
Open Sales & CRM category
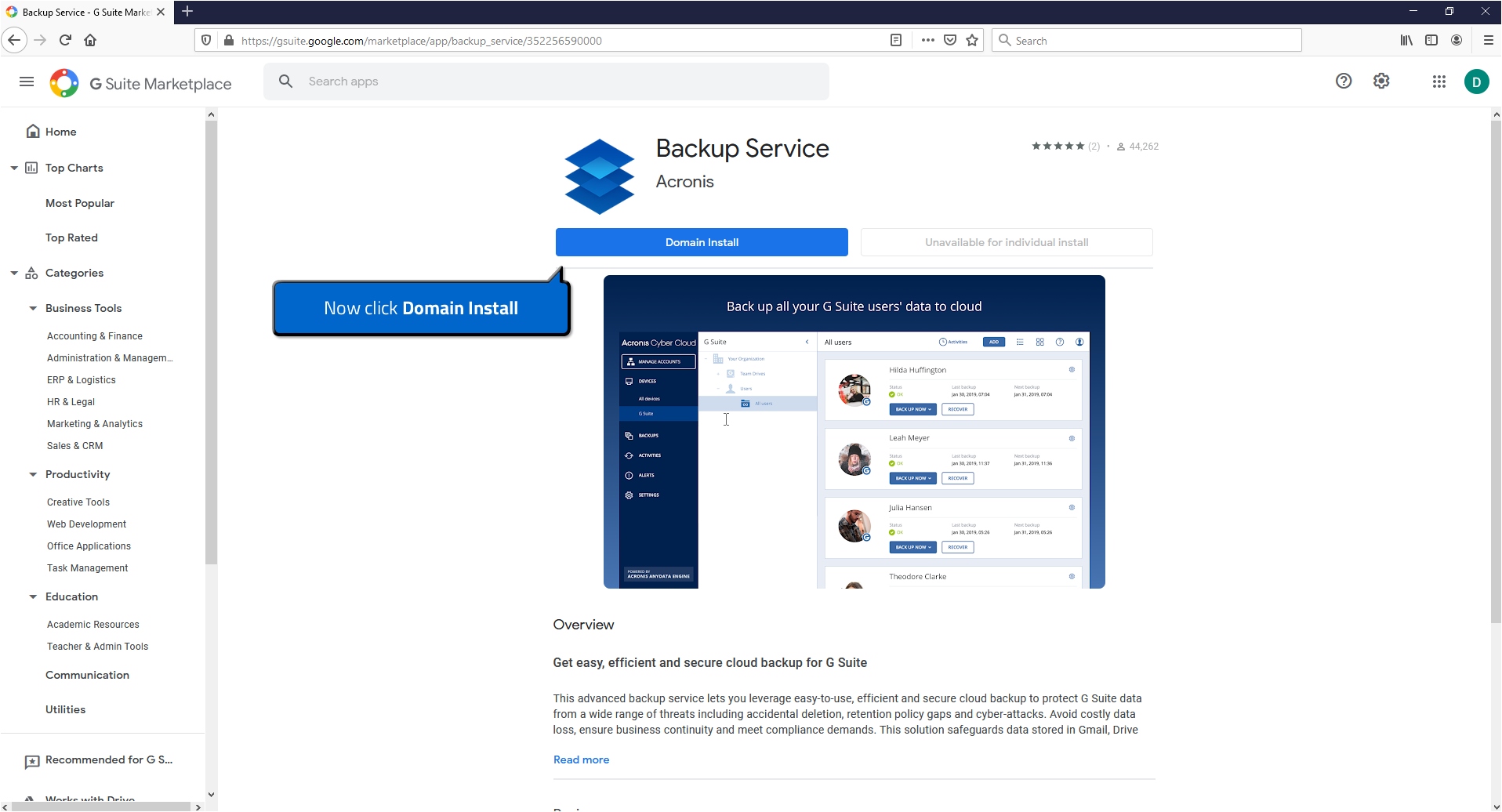pyautogui.click(x=75, y=446)
